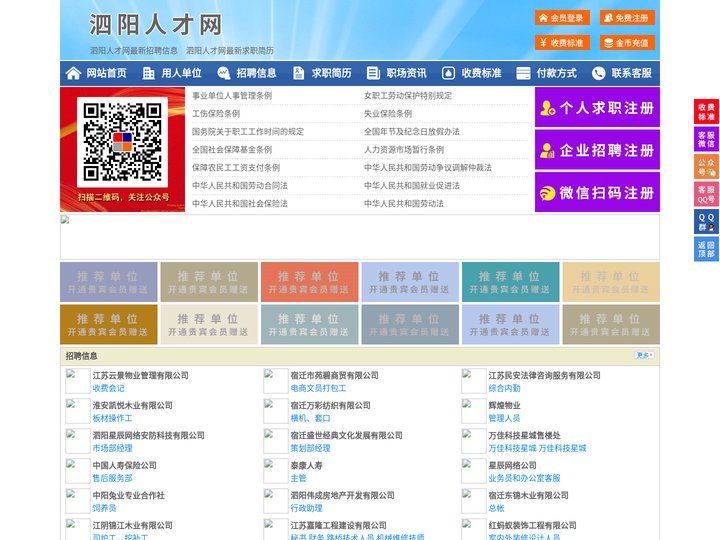
Task: Click the phone icon beside 联系客服
Action: pyautogui.click(x=598, y=73)
